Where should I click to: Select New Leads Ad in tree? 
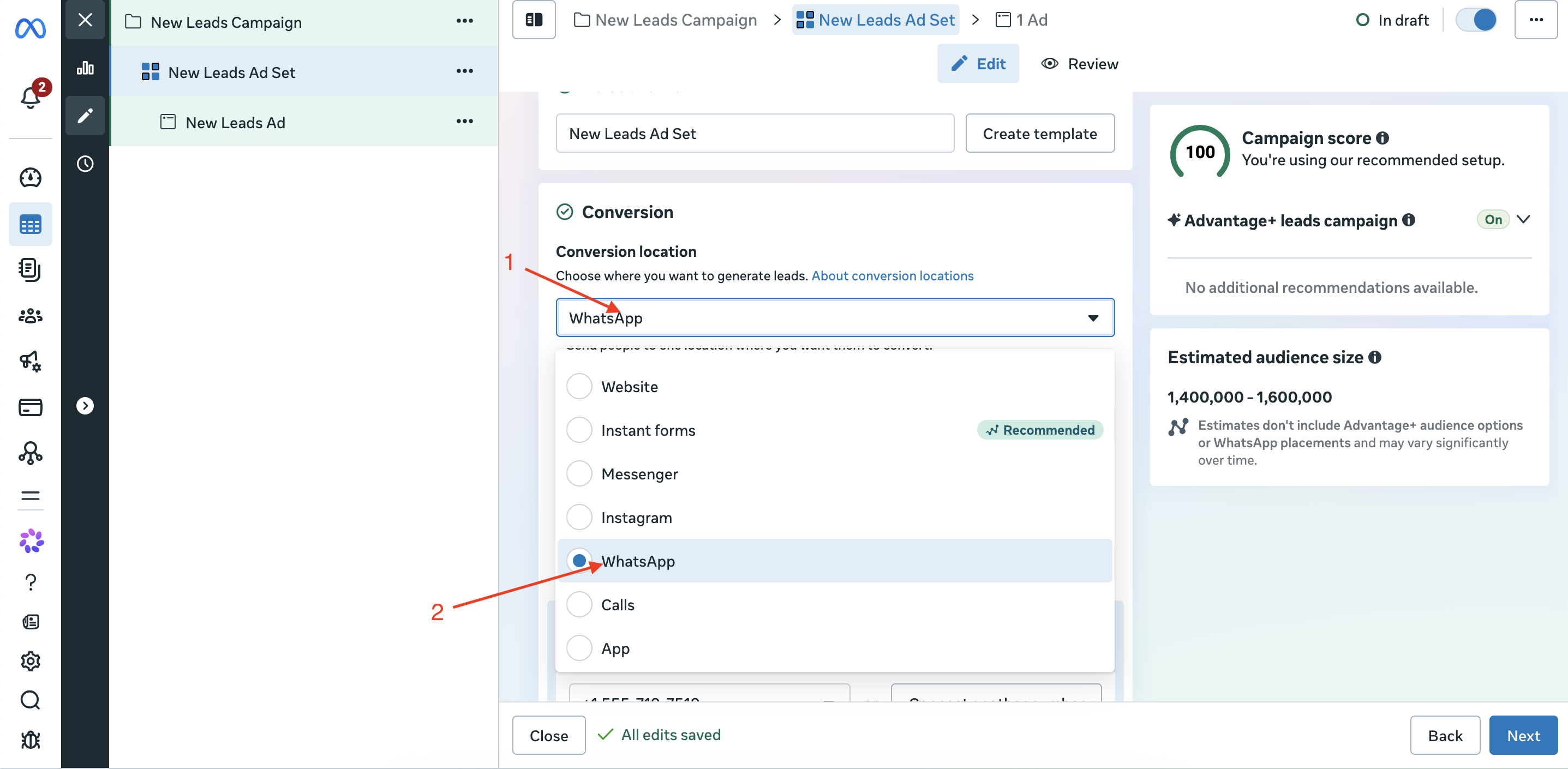(x=235, y=122)
